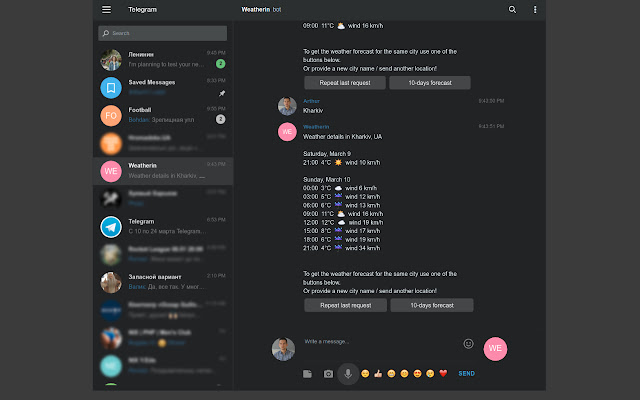Screen dimensions: 640x400
Task: Click the WE avatar beside Weatherin message
Action: (287, 132)
